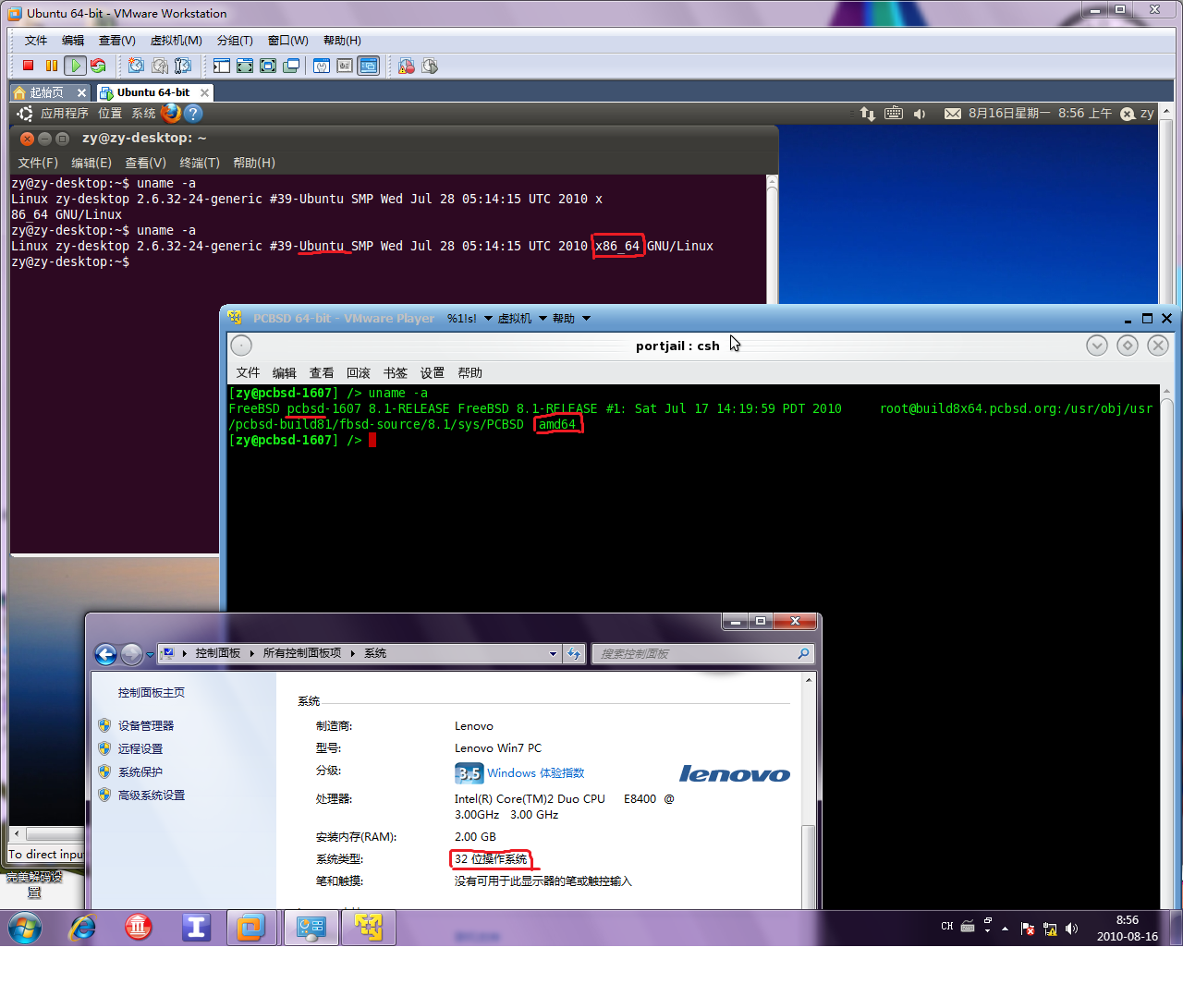
Task: Open 远程设置 link in Control Panel
Action: pyautogui.click(x=140, y=748)
